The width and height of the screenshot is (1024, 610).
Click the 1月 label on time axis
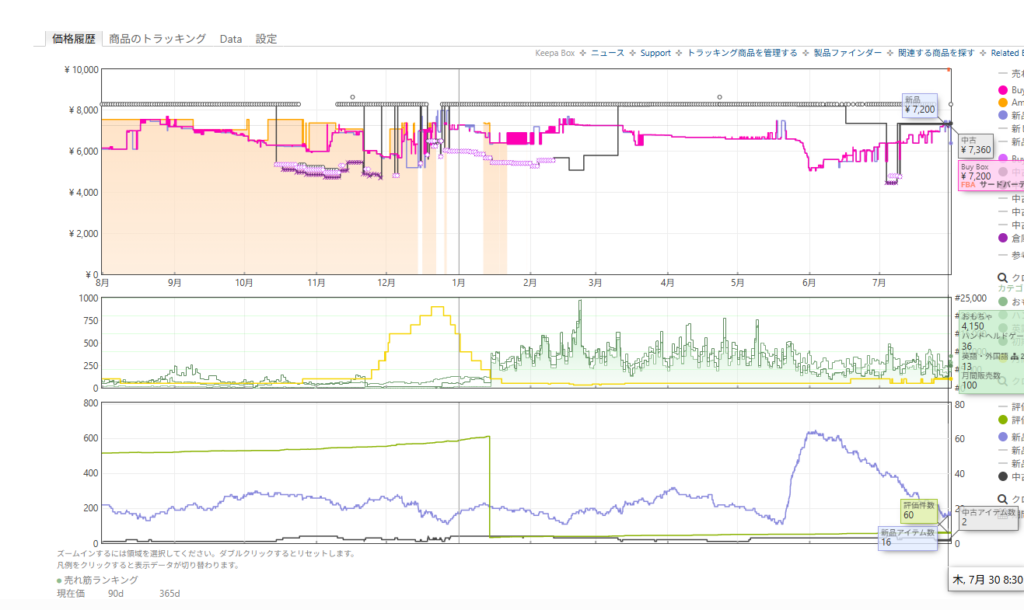pos(458,283)
